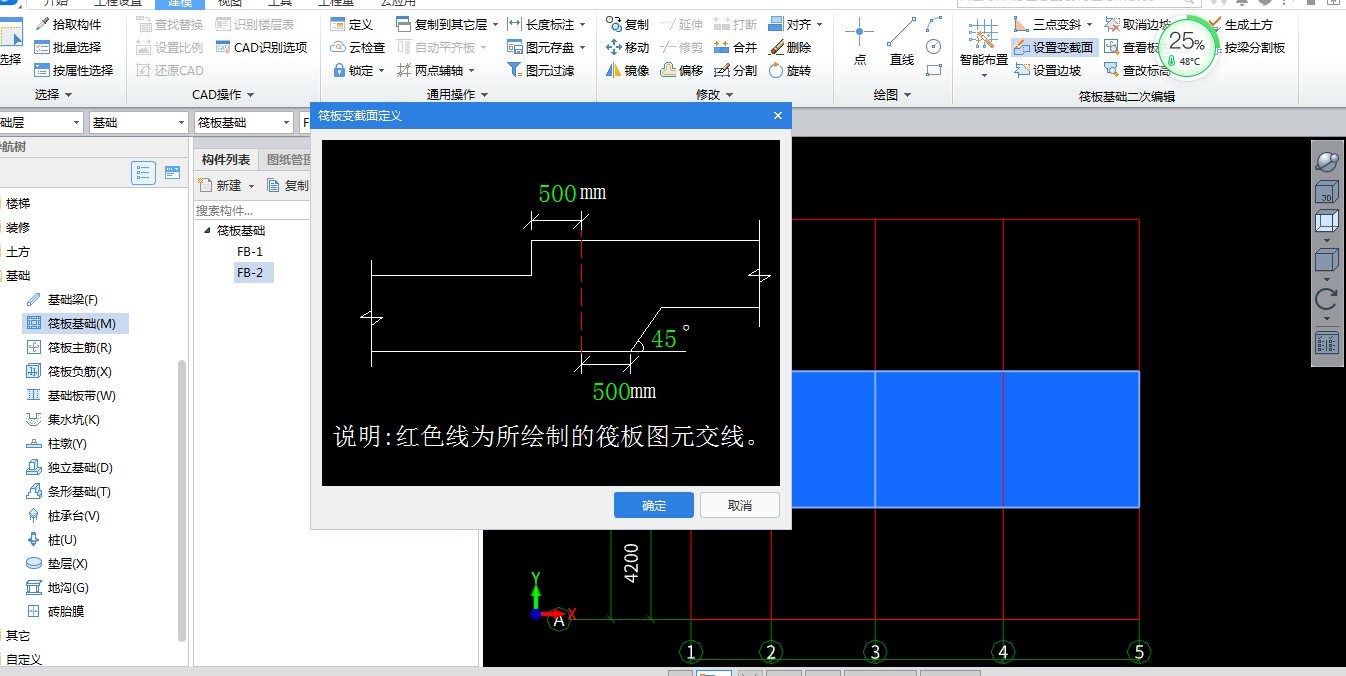This screenshot has width=1346, height=676.
Task: Run 云检查 cloud check
Action: [x=357, y=47]
